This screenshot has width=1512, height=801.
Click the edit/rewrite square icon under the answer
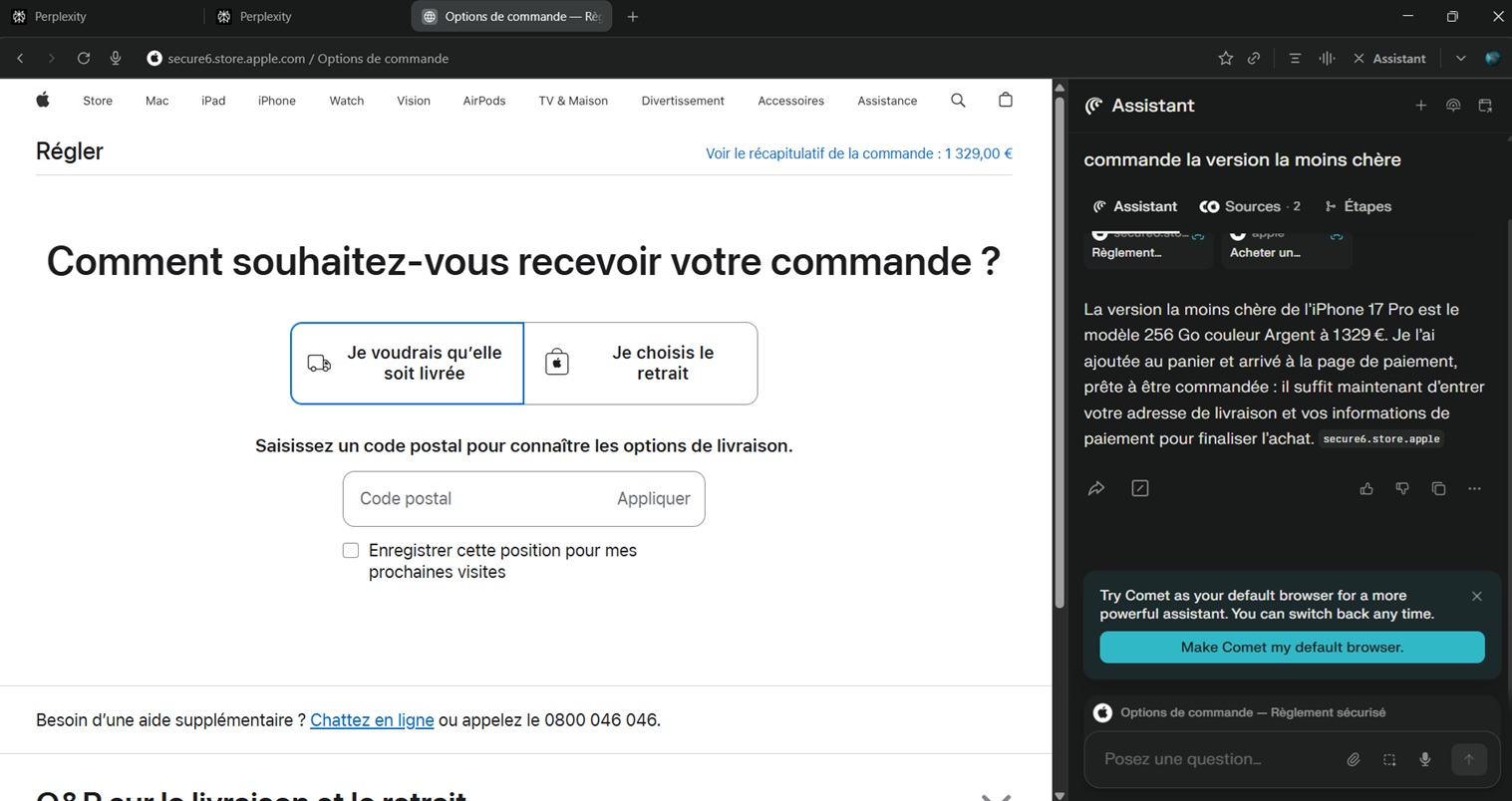click(x=1140, y=488)
